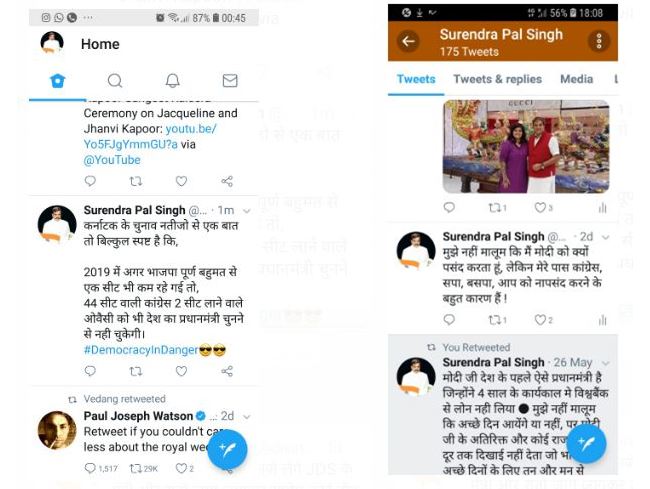Open the messages envelope tab
Viewport: 650px width, 489px height.
click(x=230, y=80)
